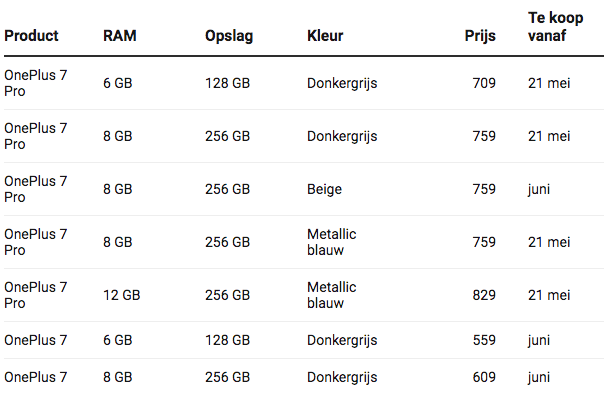This screenshot has height=405, width=609.
Task: Select the 12 GB RAM cell
Action: tap(122, 295)
